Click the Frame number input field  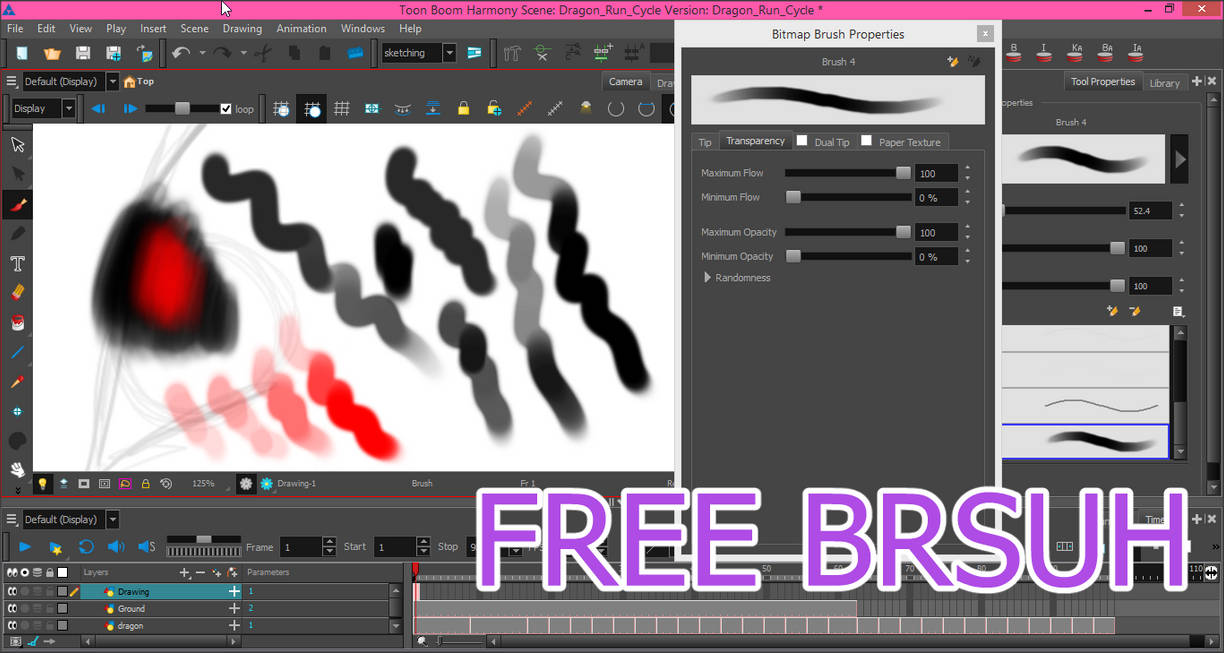(x=301, y=547)
